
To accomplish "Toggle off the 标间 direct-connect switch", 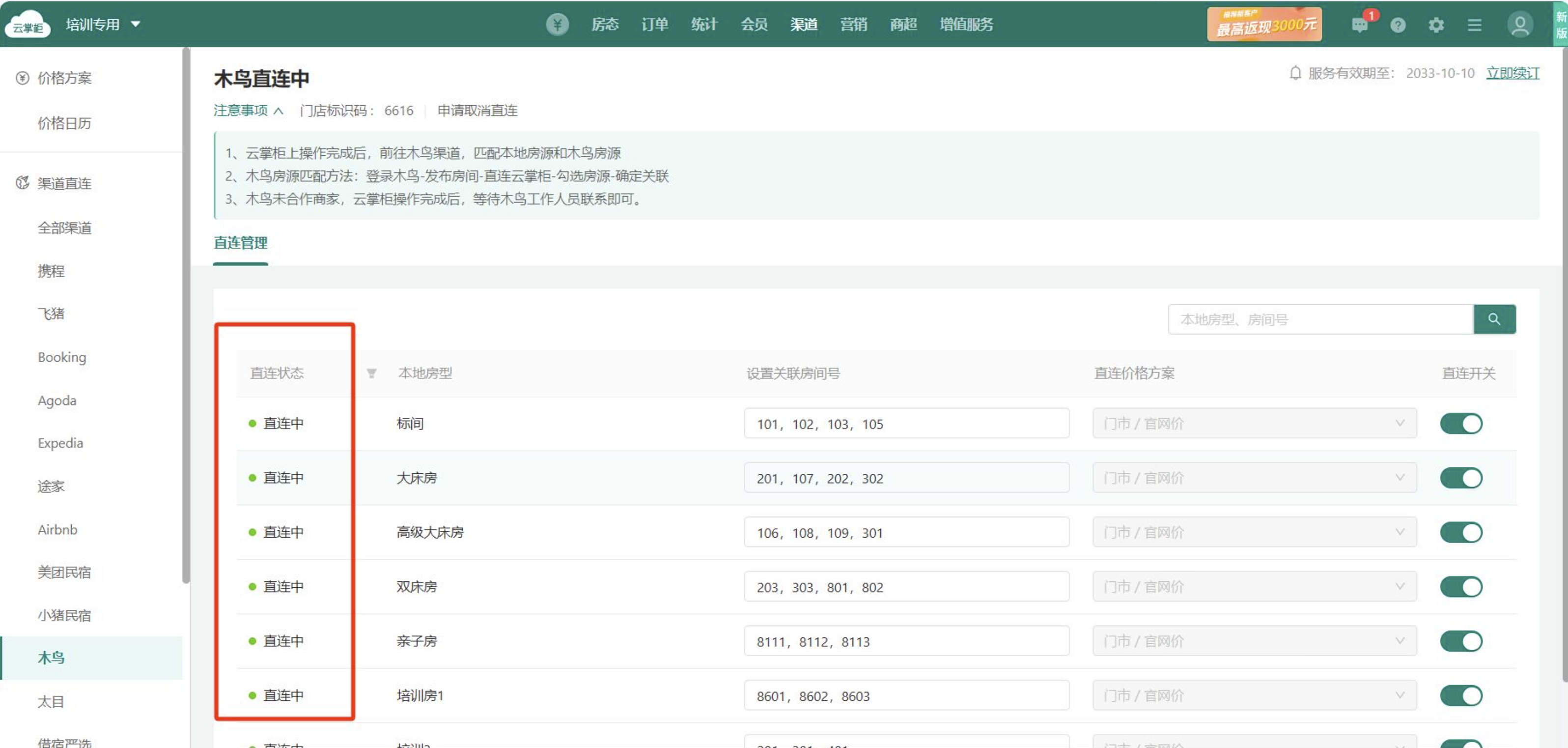I will click(x=1461, y=423).
